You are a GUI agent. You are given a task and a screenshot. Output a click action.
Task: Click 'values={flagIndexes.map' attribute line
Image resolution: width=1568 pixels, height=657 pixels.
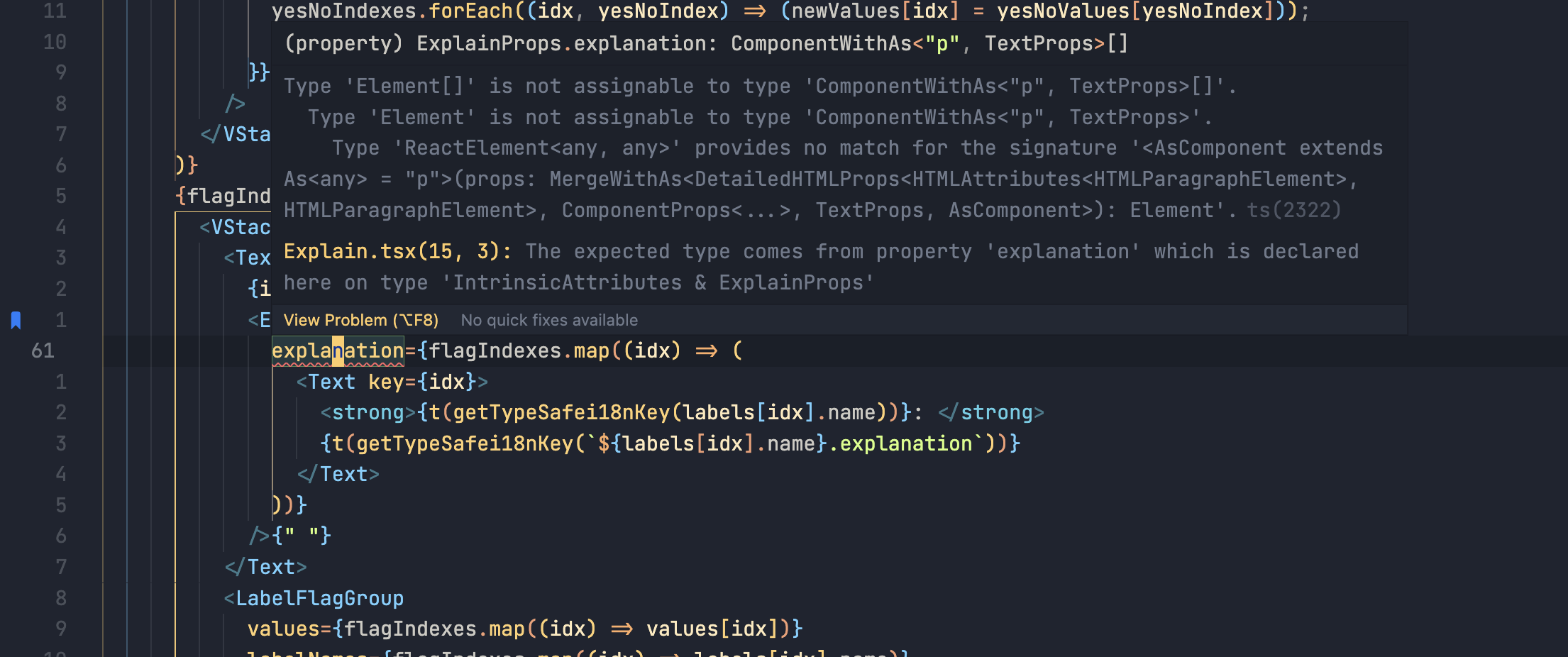pos(525,629)
